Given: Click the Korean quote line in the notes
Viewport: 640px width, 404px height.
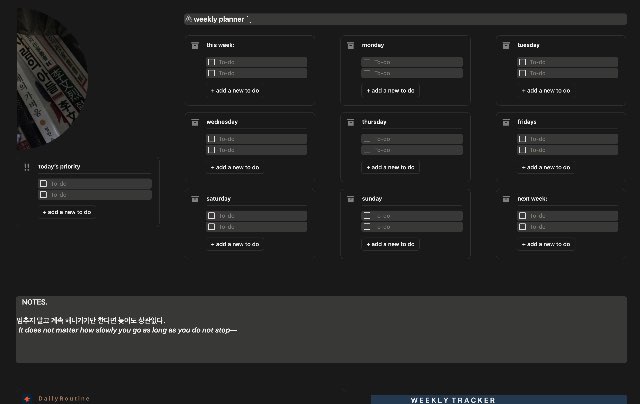Looking at the screenshot, I should pyautogui.click(x=91, y=320).
